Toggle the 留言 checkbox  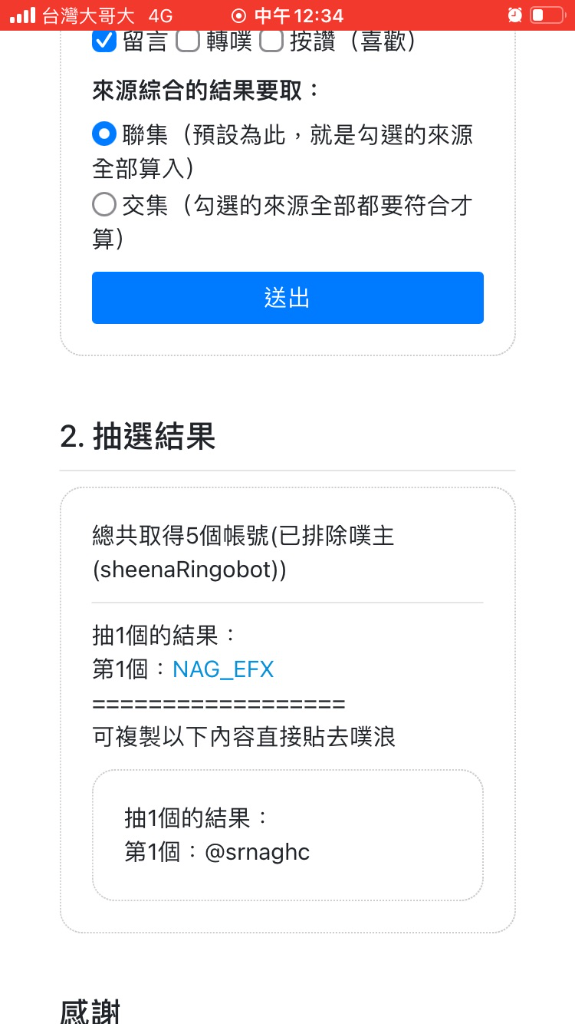(104, 42)
